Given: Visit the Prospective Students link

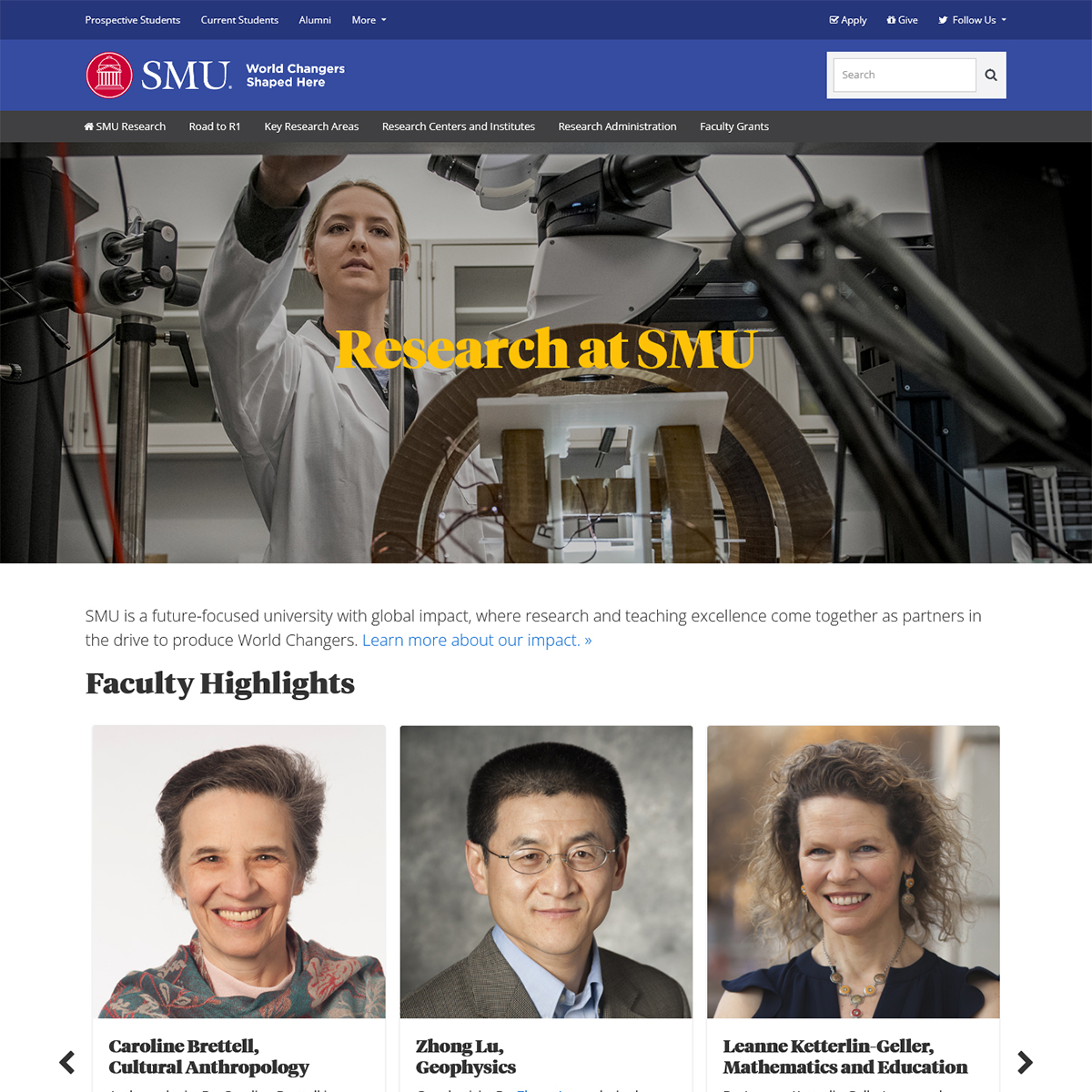Looking at the screenshot, I should tap(133, 20).
